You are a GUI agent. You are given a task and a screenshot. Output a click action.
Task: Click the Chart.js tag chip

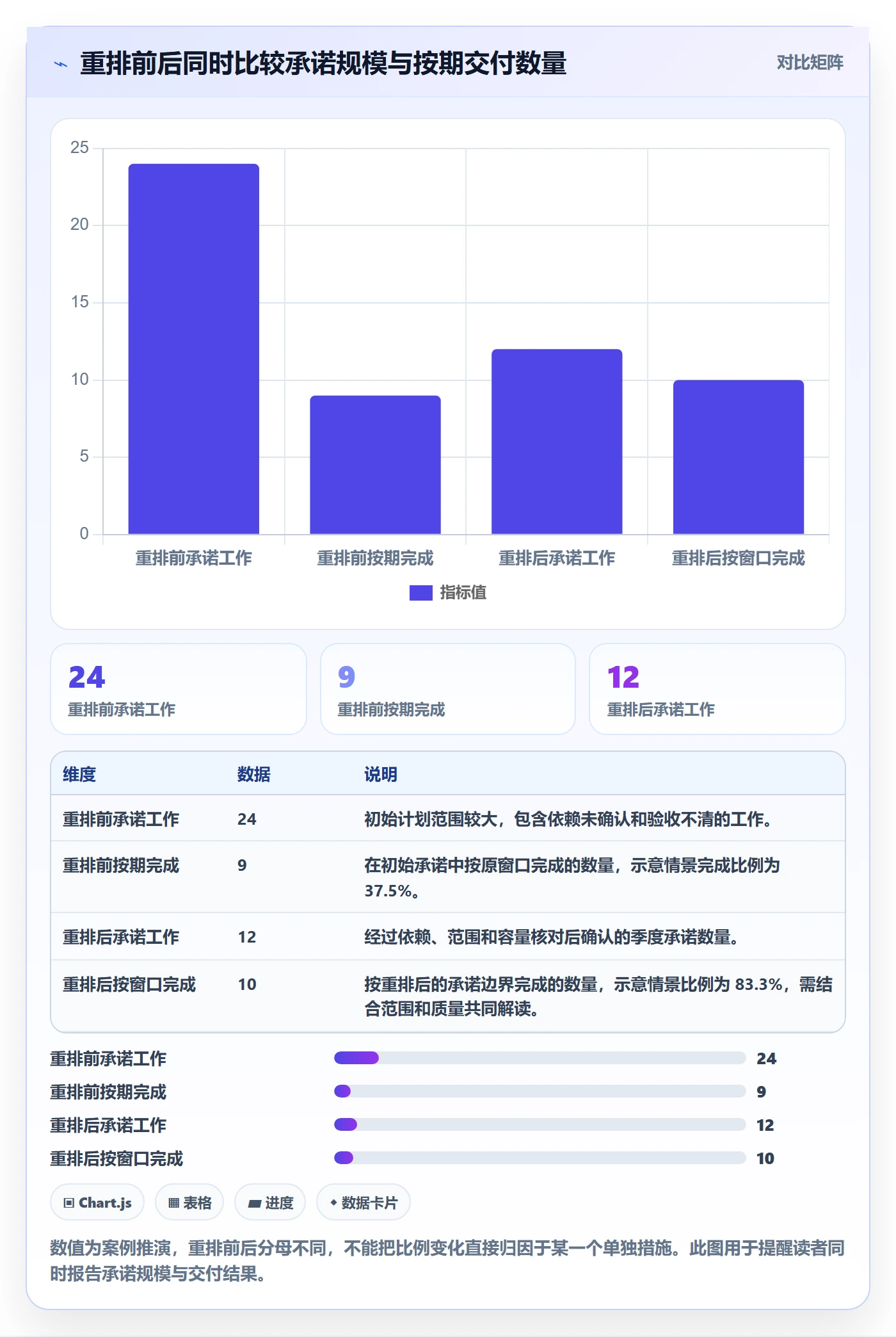pyautogui.click(x=97, y=1203)
